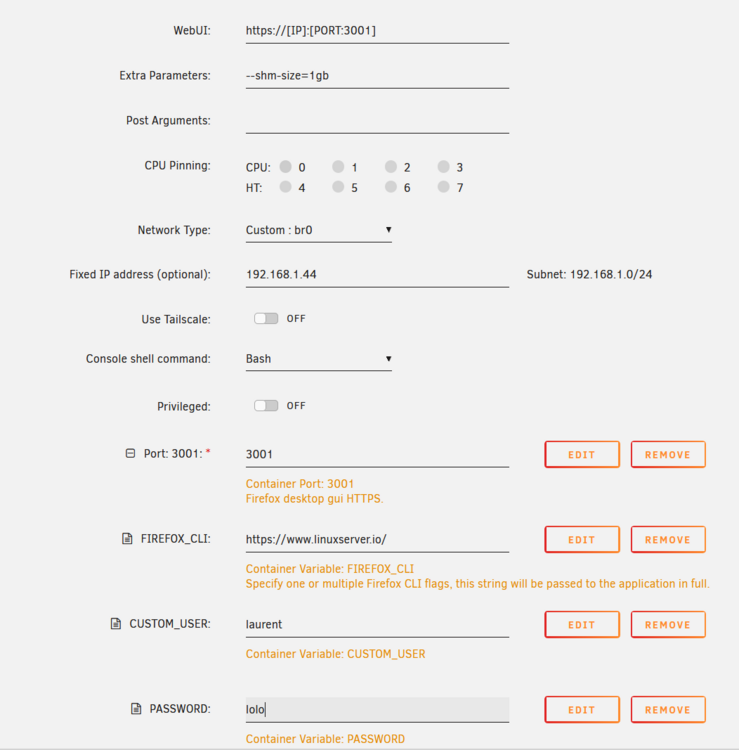Click the document icon next to CUSTOM_USER
739x750 pixels.
coord(116,624)
